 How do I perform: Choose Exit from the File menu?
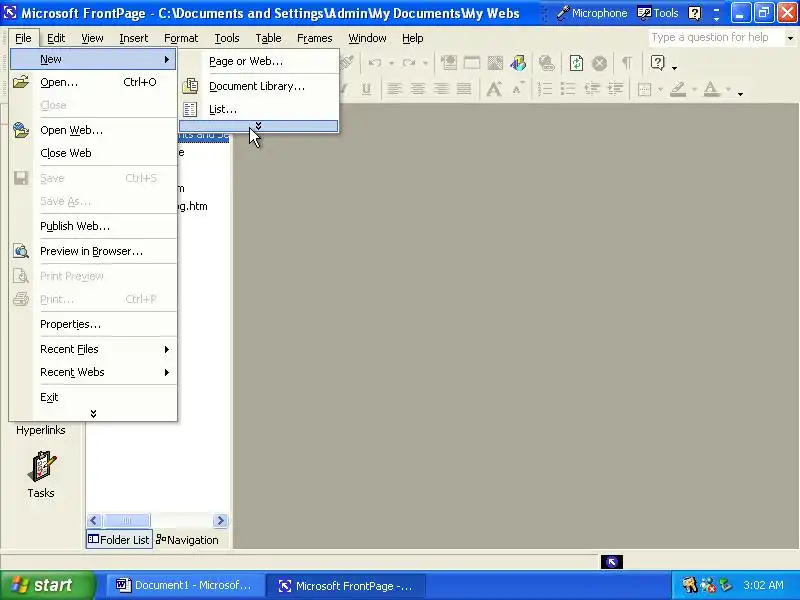93,397
